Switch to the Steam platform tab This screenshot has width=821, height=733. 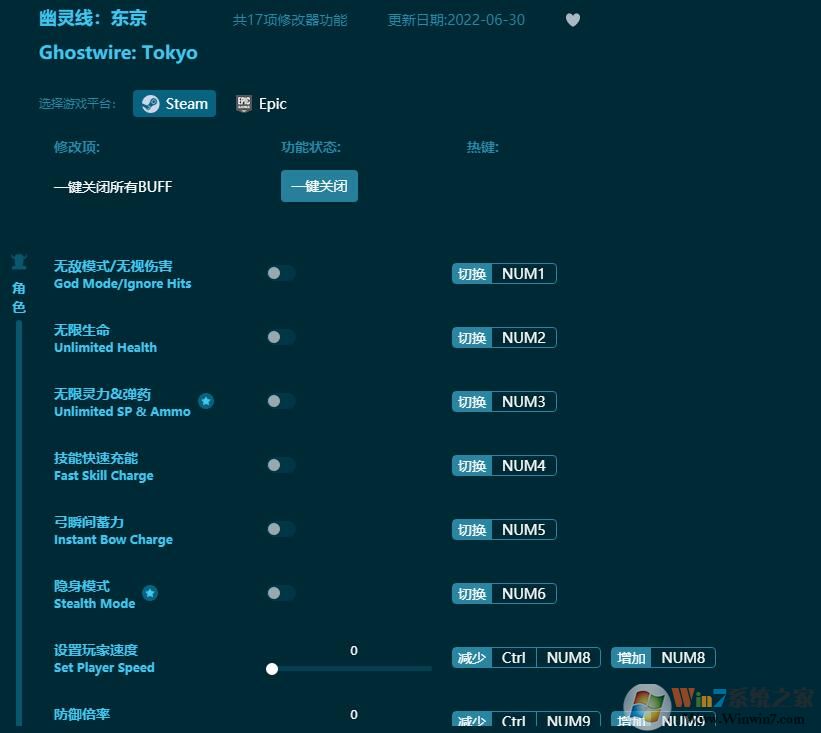(x=174, y=103)
